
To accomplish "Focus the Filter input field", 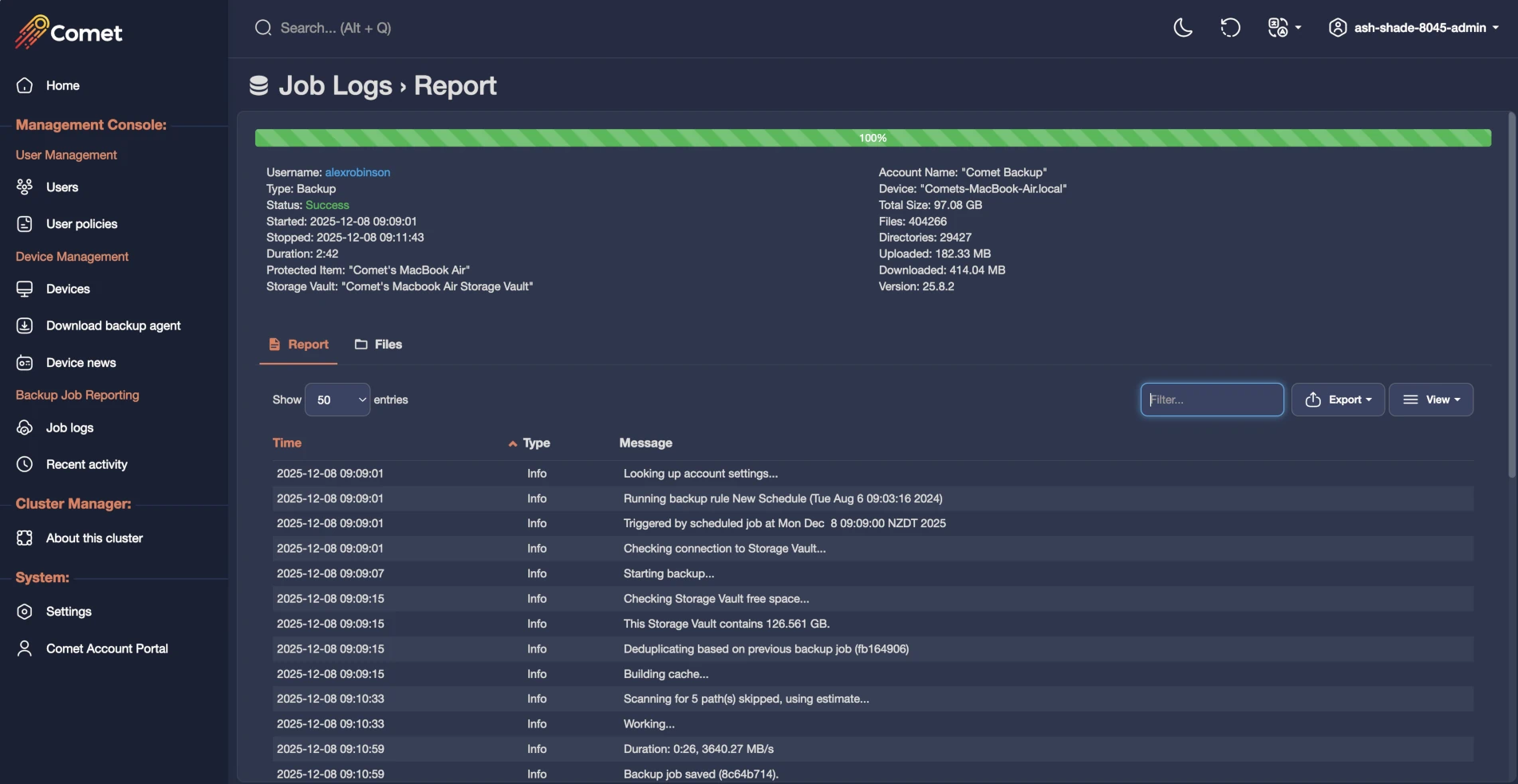I will (x=1212, y=400).
